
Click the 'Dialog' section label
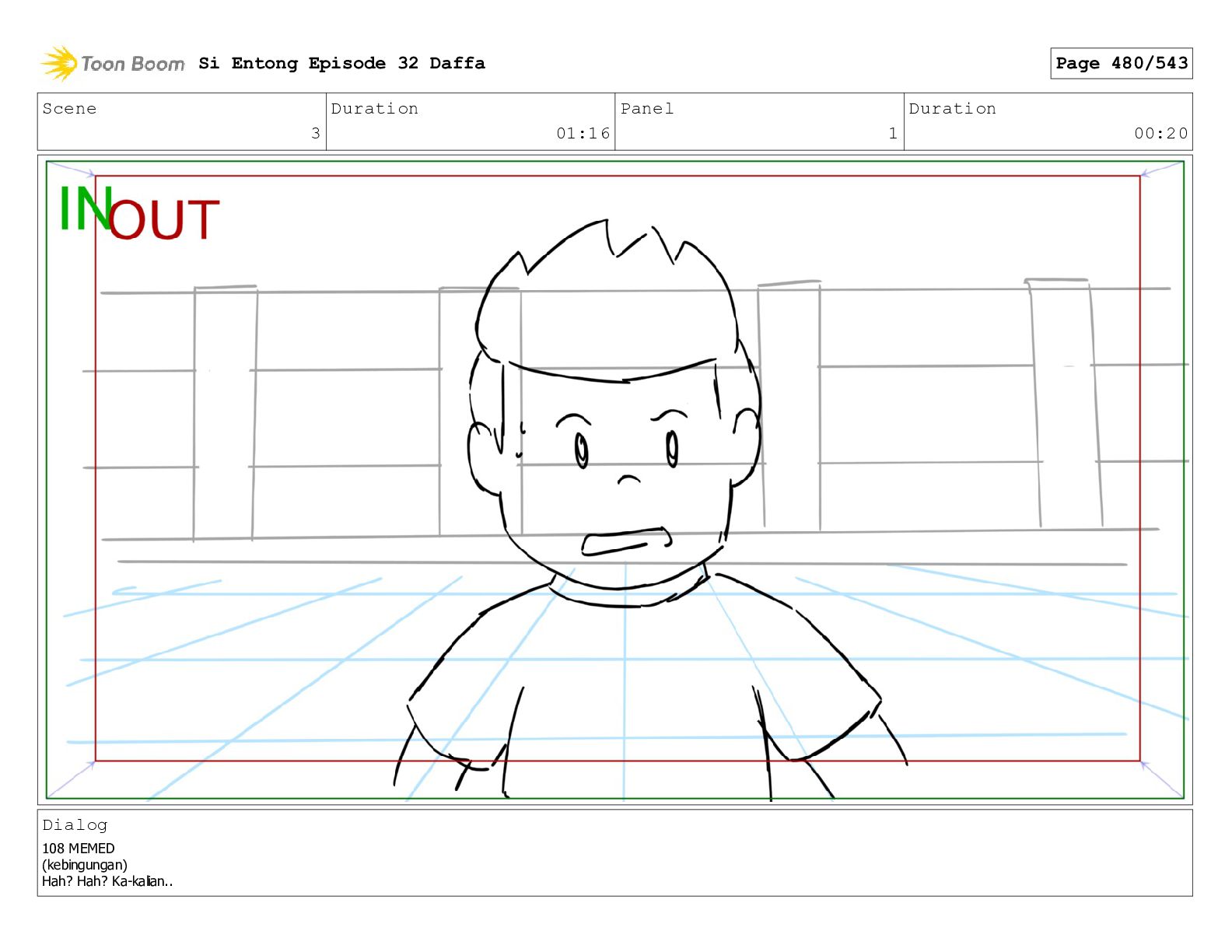click(75, 825)
